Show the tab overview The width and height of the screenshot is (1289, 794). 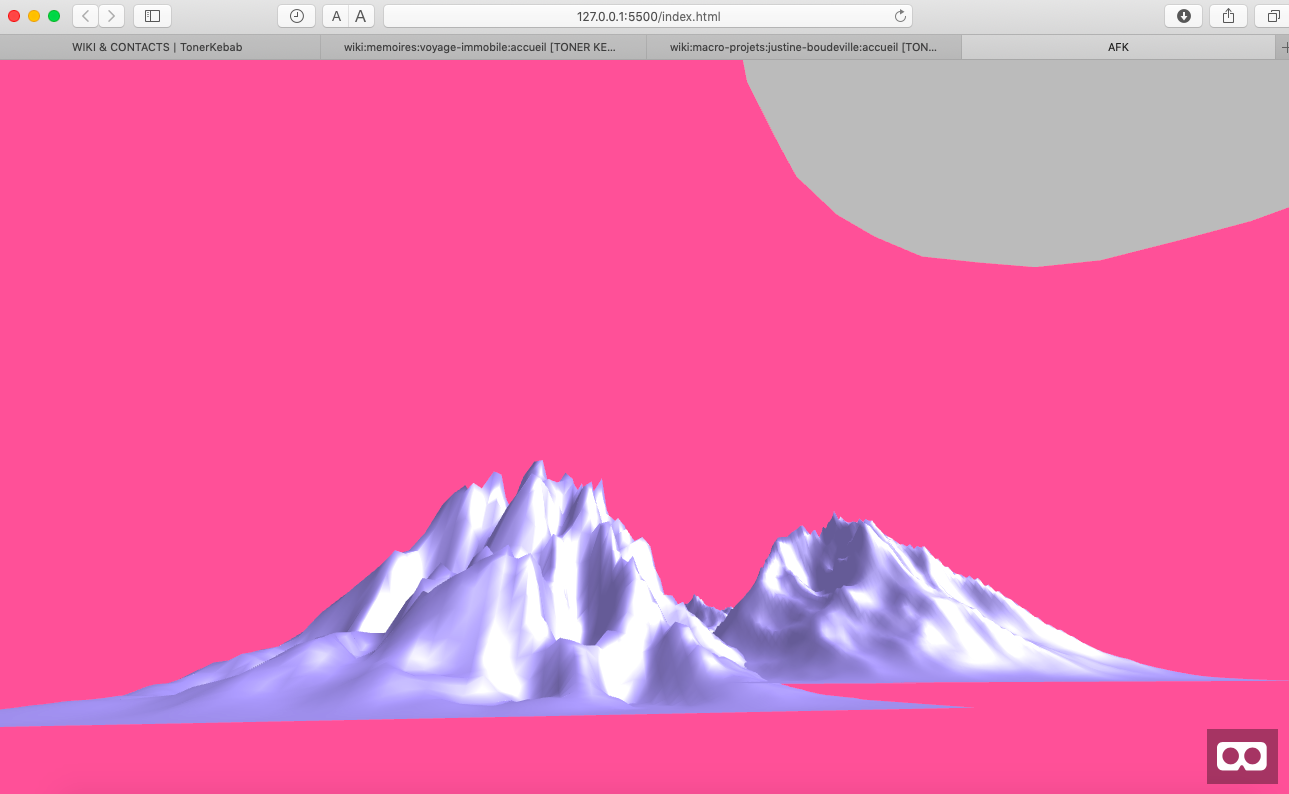1273,16
